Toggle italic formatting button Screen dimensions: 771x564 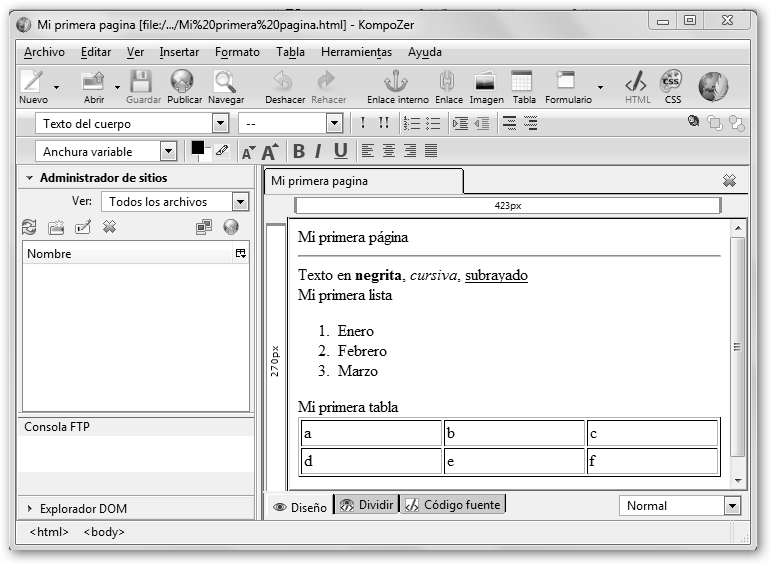tap(318, 151)
